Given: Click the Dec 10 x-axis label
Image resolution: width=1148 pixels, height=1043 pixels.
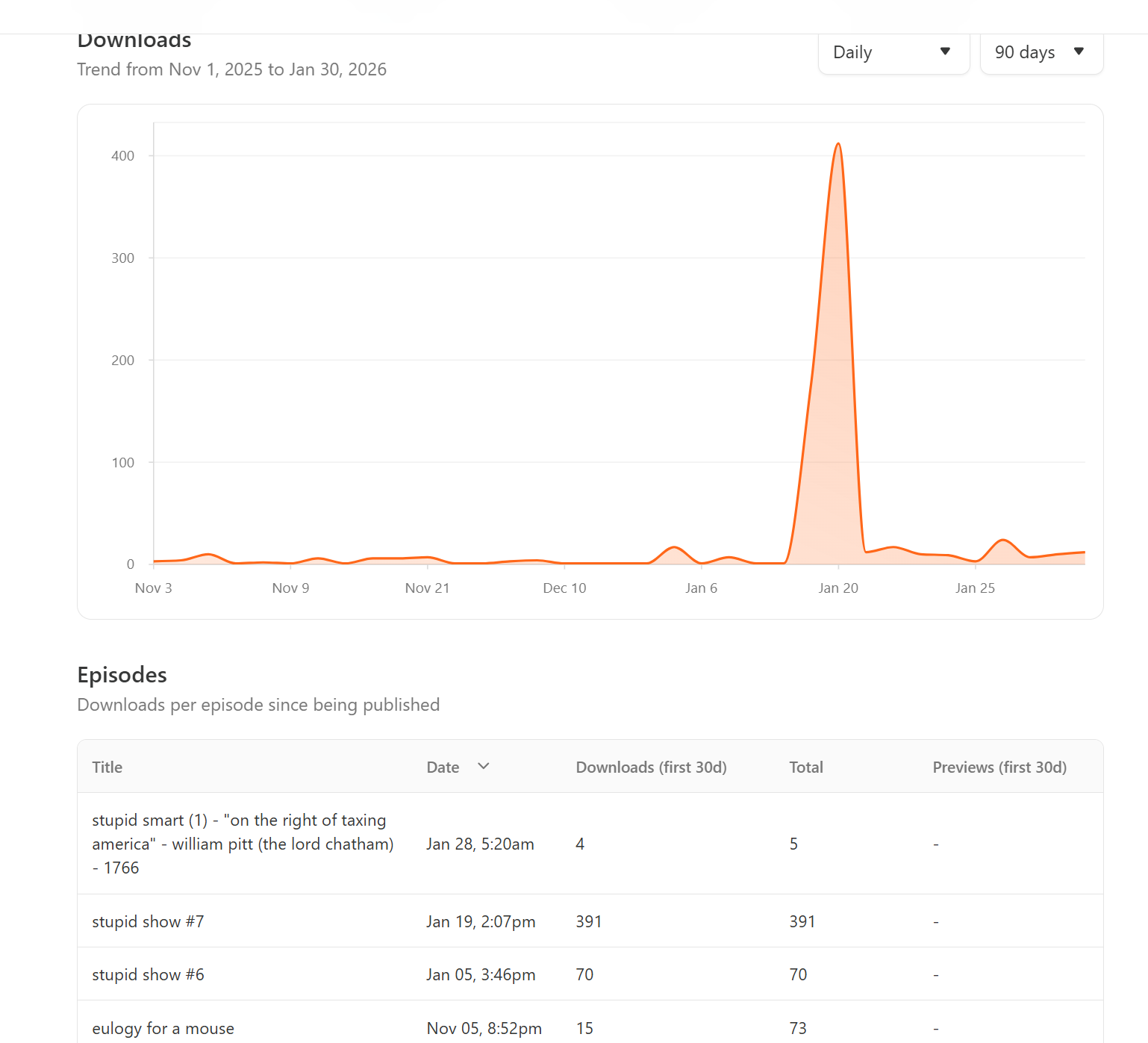Looking at the screenshot, I should click(564, 588).
